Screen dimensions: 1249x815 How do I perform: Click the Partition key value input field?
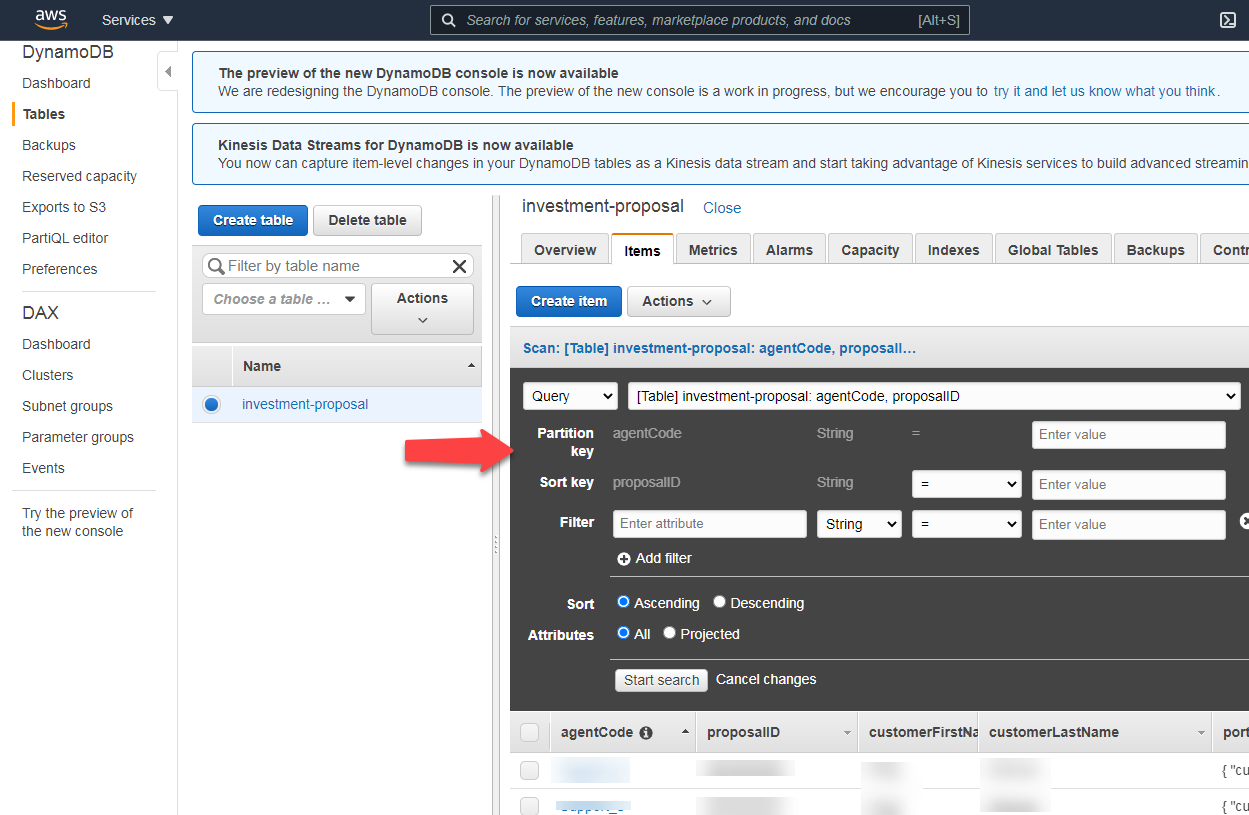tap(1128, 435)
